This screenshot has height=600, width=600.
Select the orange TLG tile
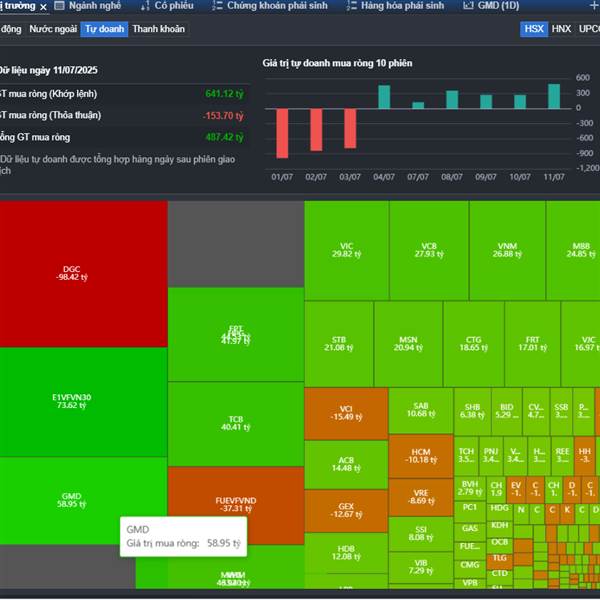coord(499,562)
